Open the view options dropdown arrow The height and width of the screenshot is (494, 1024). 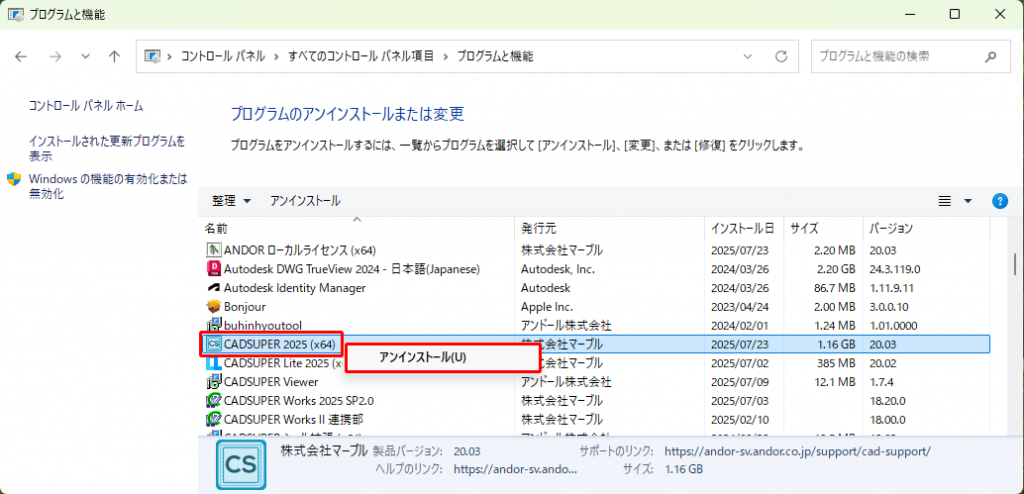click(x=968, y=201)
